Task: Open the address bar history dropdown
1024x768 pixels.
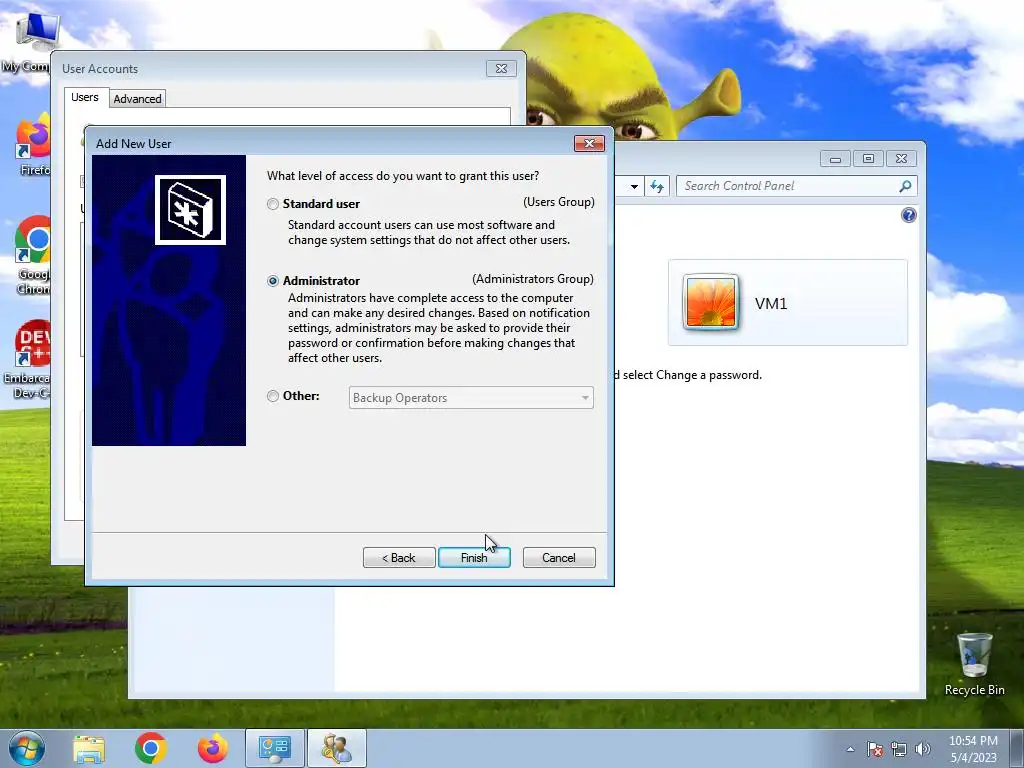Action: 634,187
